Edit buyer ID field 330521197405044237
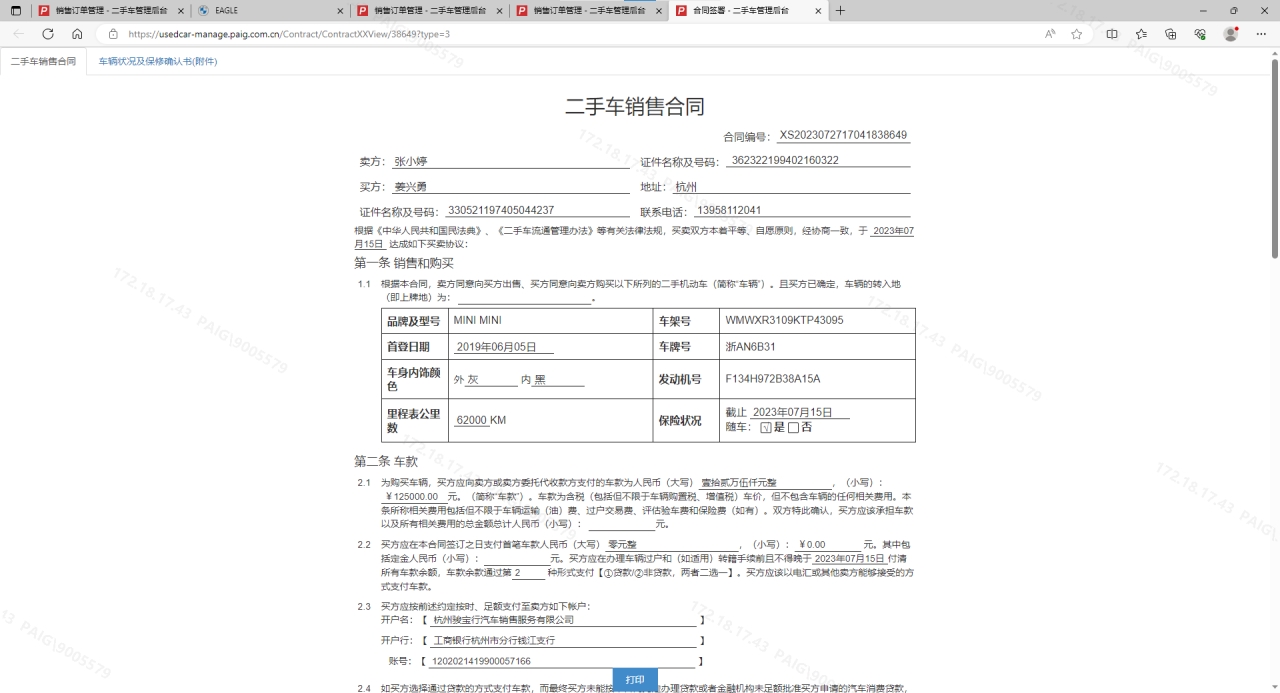The image size is (1280, 693). 538,211
